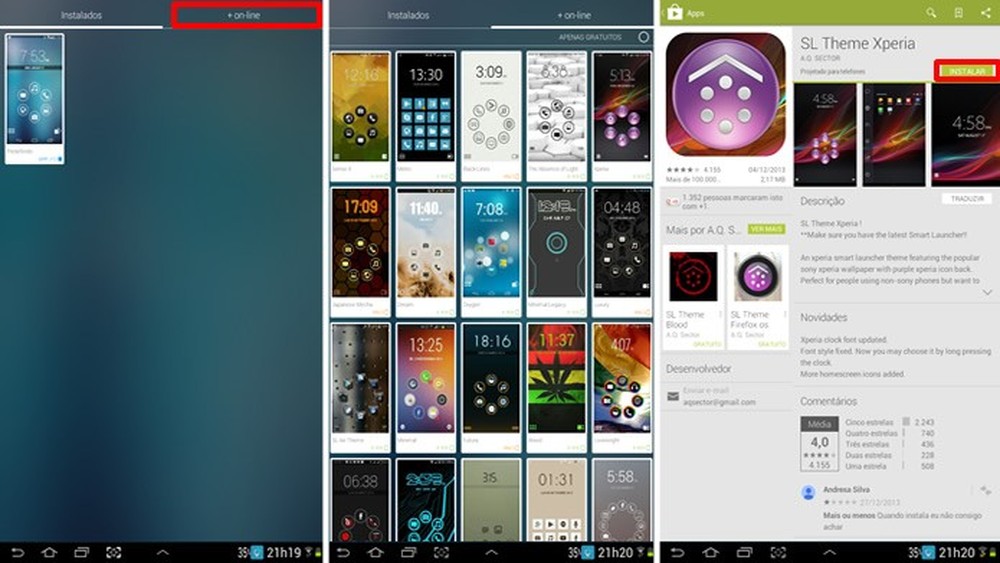The height and width of the screenshot is (563, 1000).
Task: Tap the home icon in the left screen's navigation bar
Action: [49, 552]
